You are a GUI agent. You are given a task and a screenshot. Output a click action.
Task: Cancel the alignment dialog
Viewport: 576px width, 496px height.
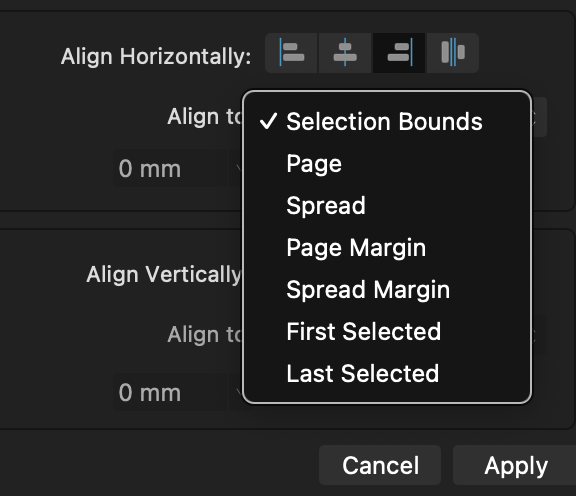[380, 465]
